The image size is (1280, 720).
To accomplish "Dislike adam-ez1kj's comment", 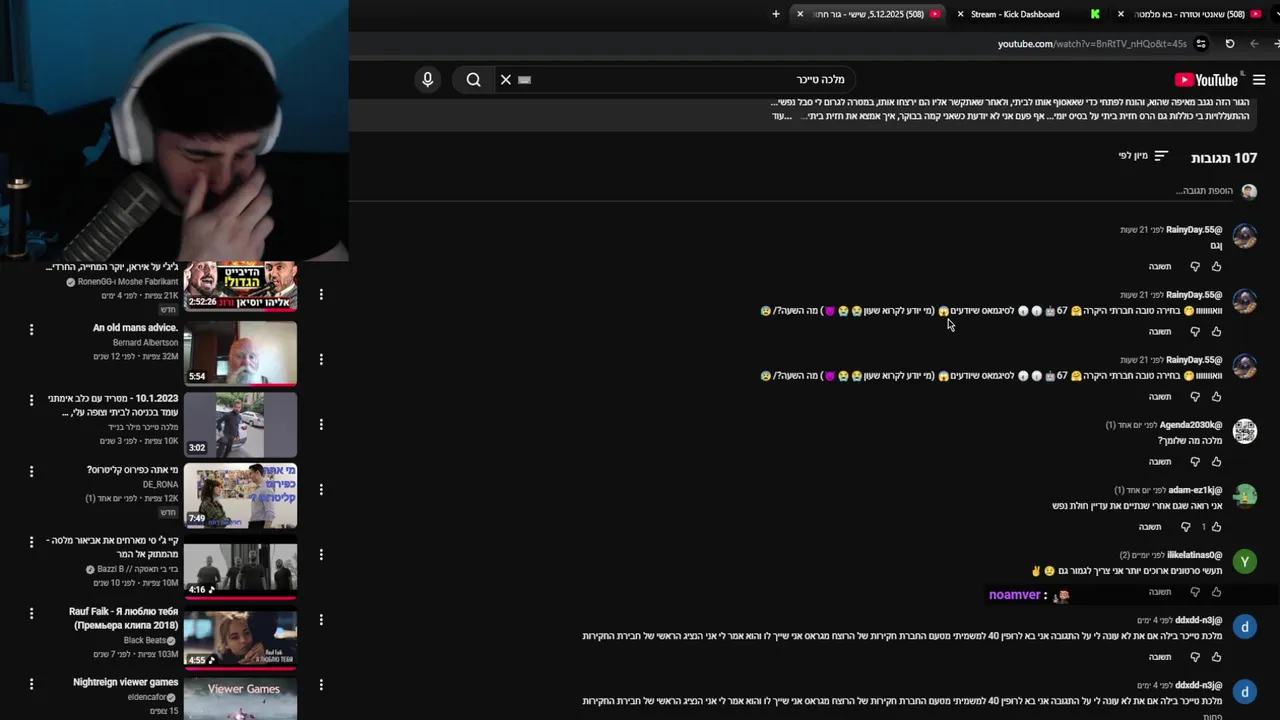I will [x=1186, y=527].
